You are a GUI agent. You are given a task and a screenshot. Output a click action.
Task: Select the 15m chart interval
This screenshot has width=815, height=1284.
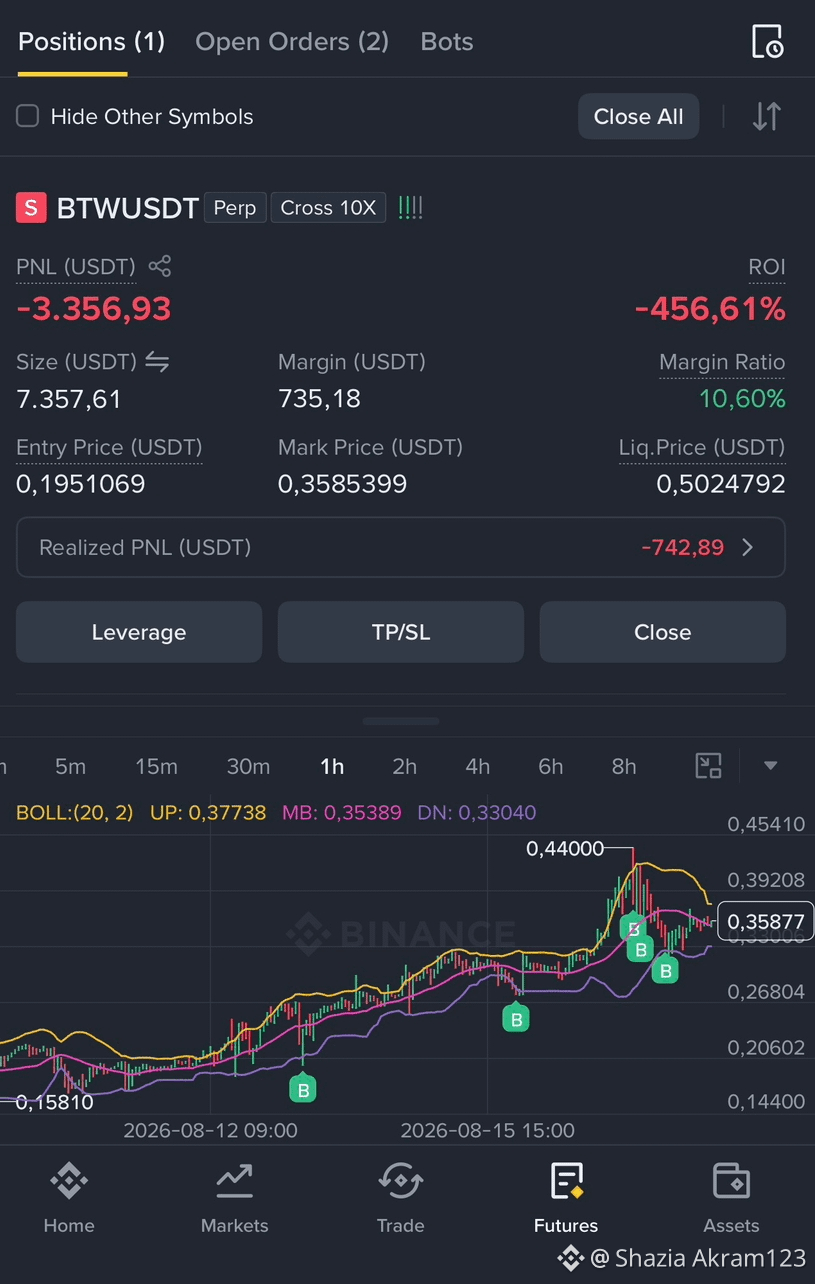156,766
